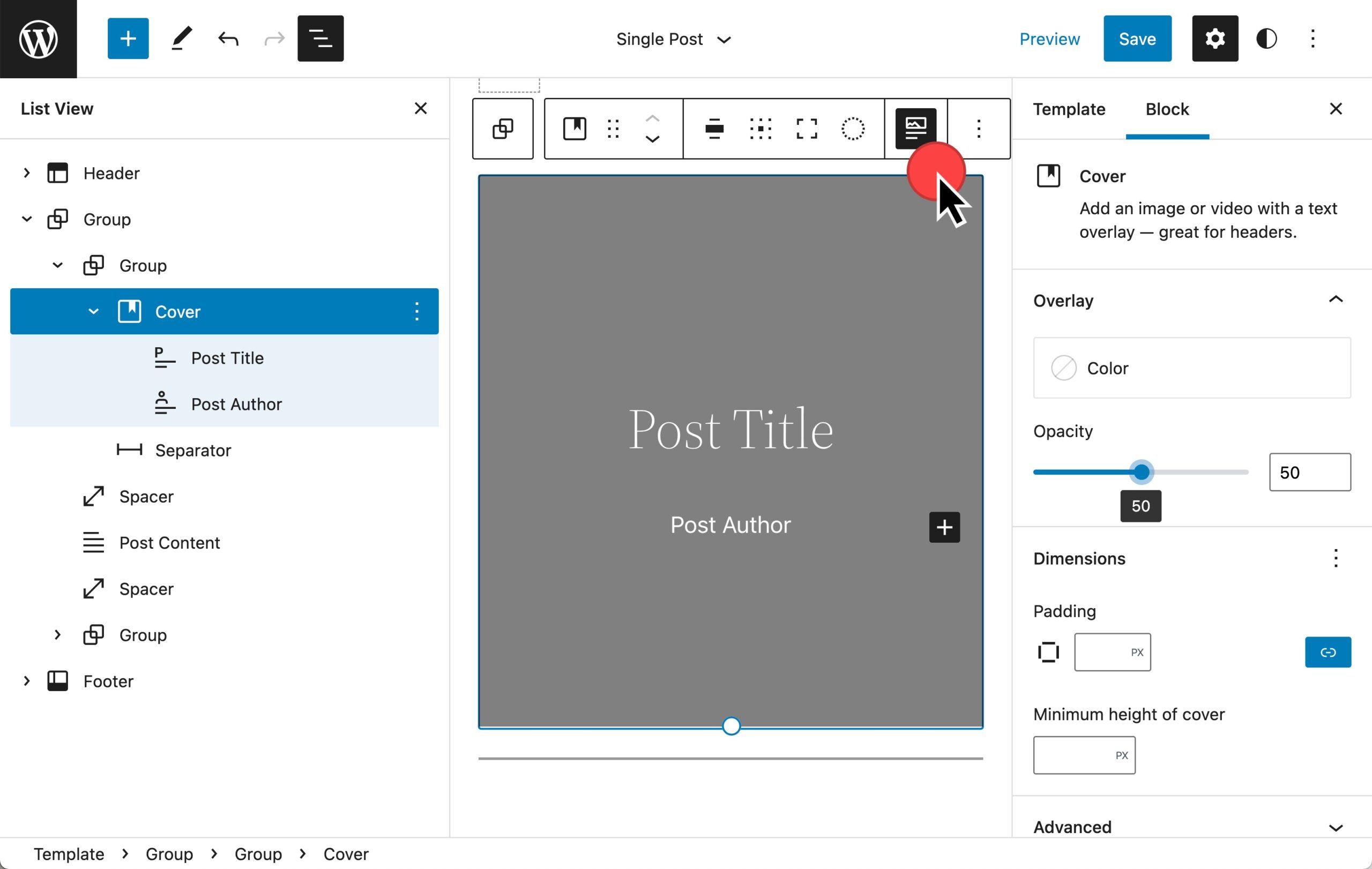
Task: Select parent Group block toolbar button
Action: (503, 129)
